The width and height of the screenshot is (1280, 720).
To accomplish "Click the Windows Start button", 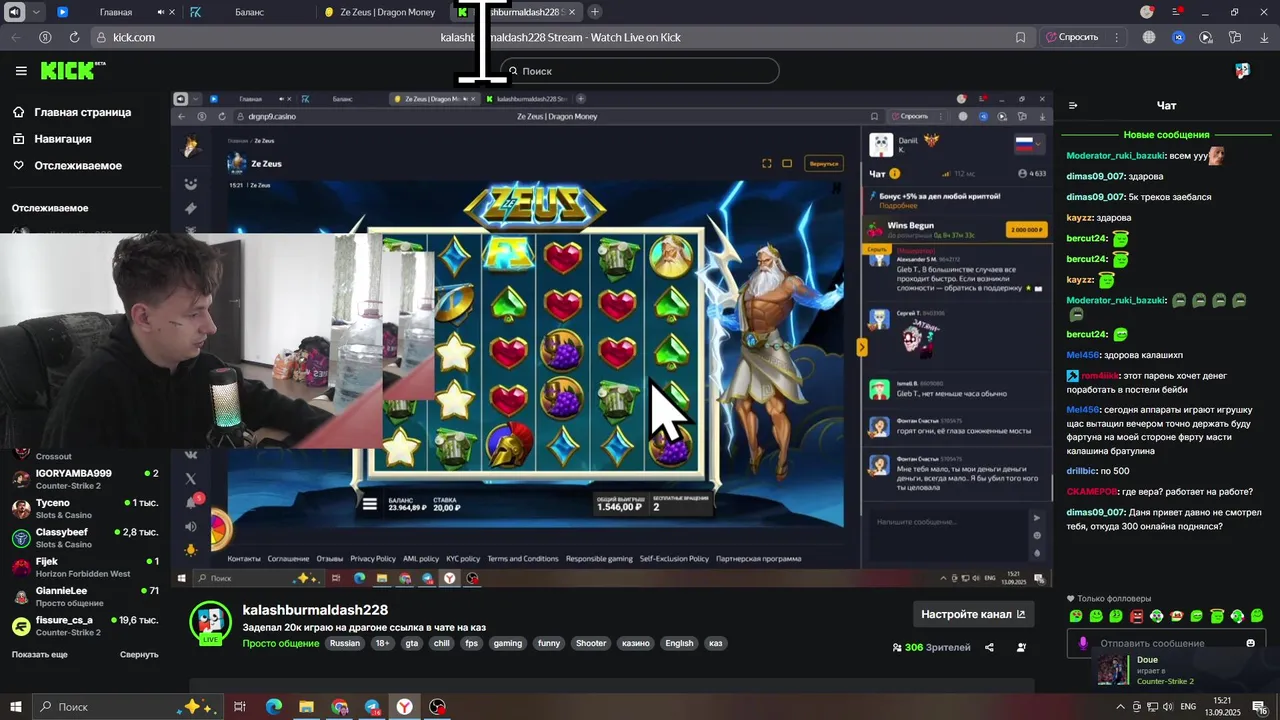I will tap(16, 707).
